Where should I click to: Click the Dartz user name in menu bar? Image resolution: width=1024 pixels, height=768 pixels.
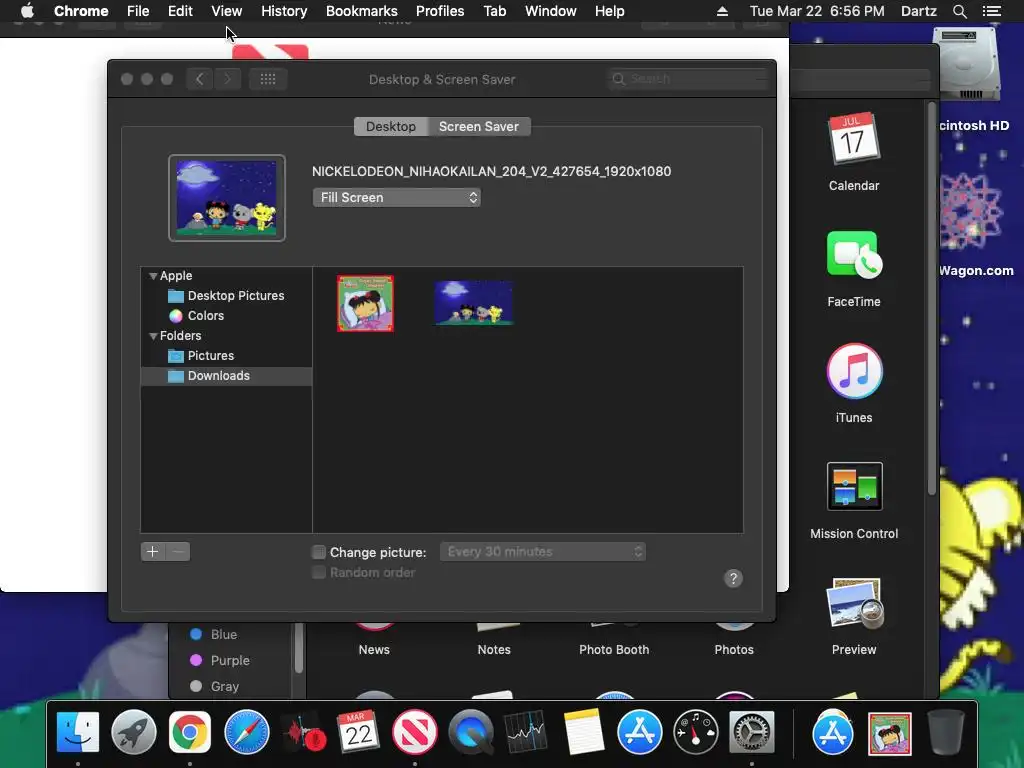tap(918, 11)
